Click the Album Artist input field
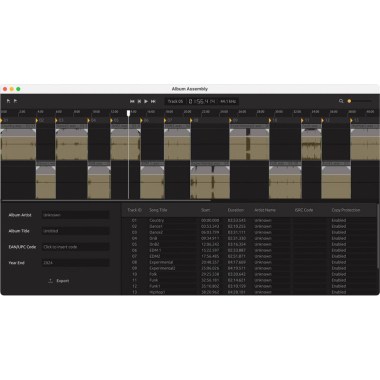380x380 pixels. [75, 215]
